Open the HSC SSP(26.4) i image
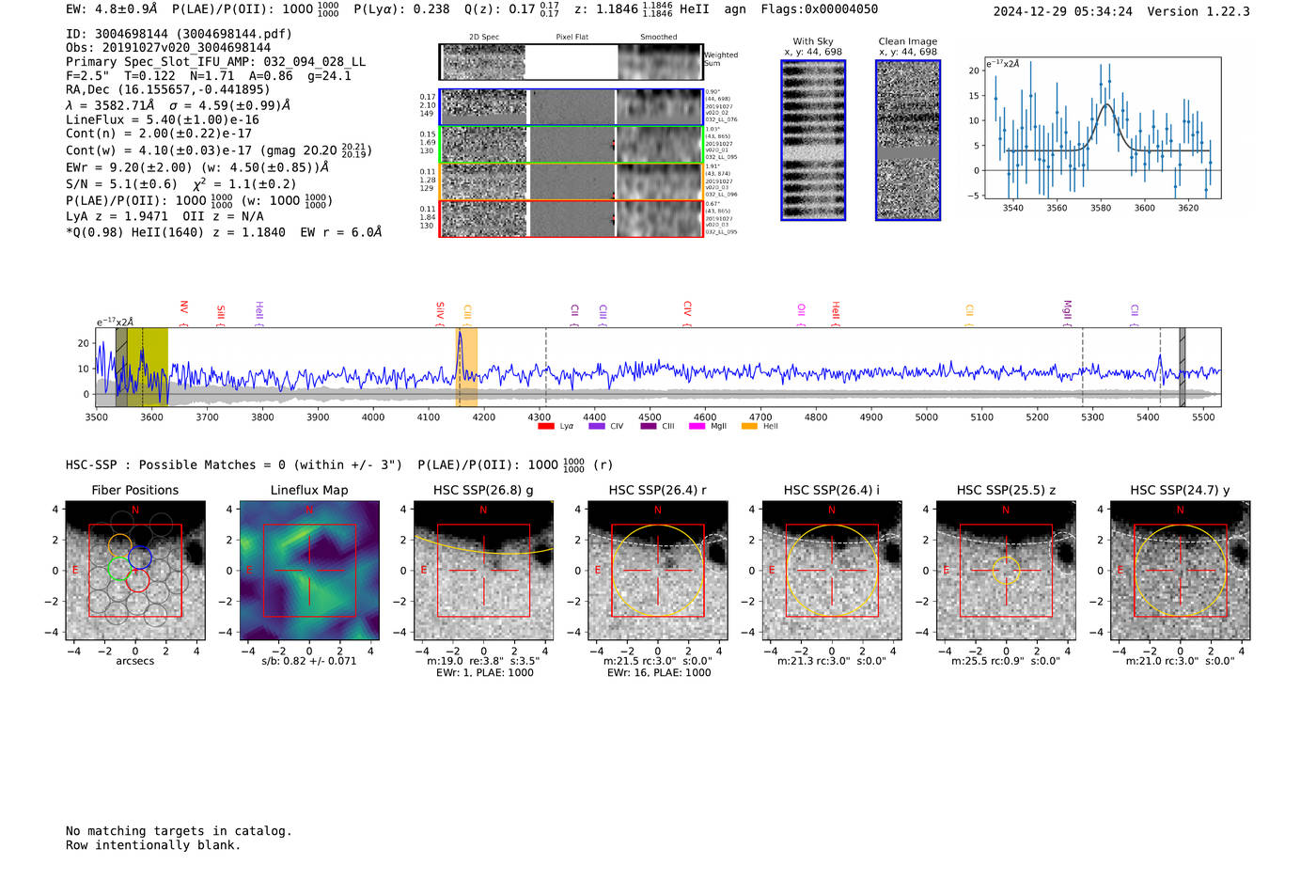Viewport: 1316px width, 896px height. pos(832,571)
